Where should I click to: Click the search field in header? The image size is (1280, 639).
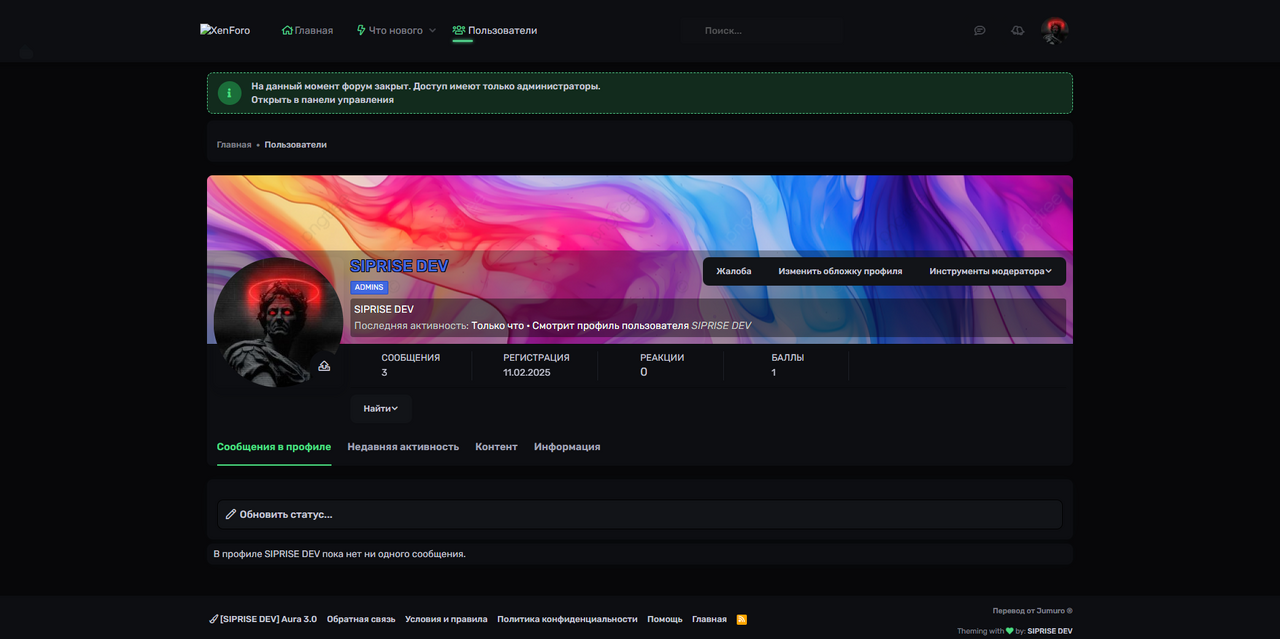click(763, 31)
